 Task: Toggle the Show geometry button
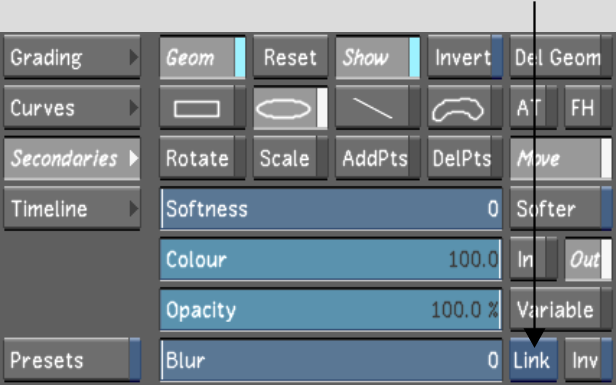point(378,57)
